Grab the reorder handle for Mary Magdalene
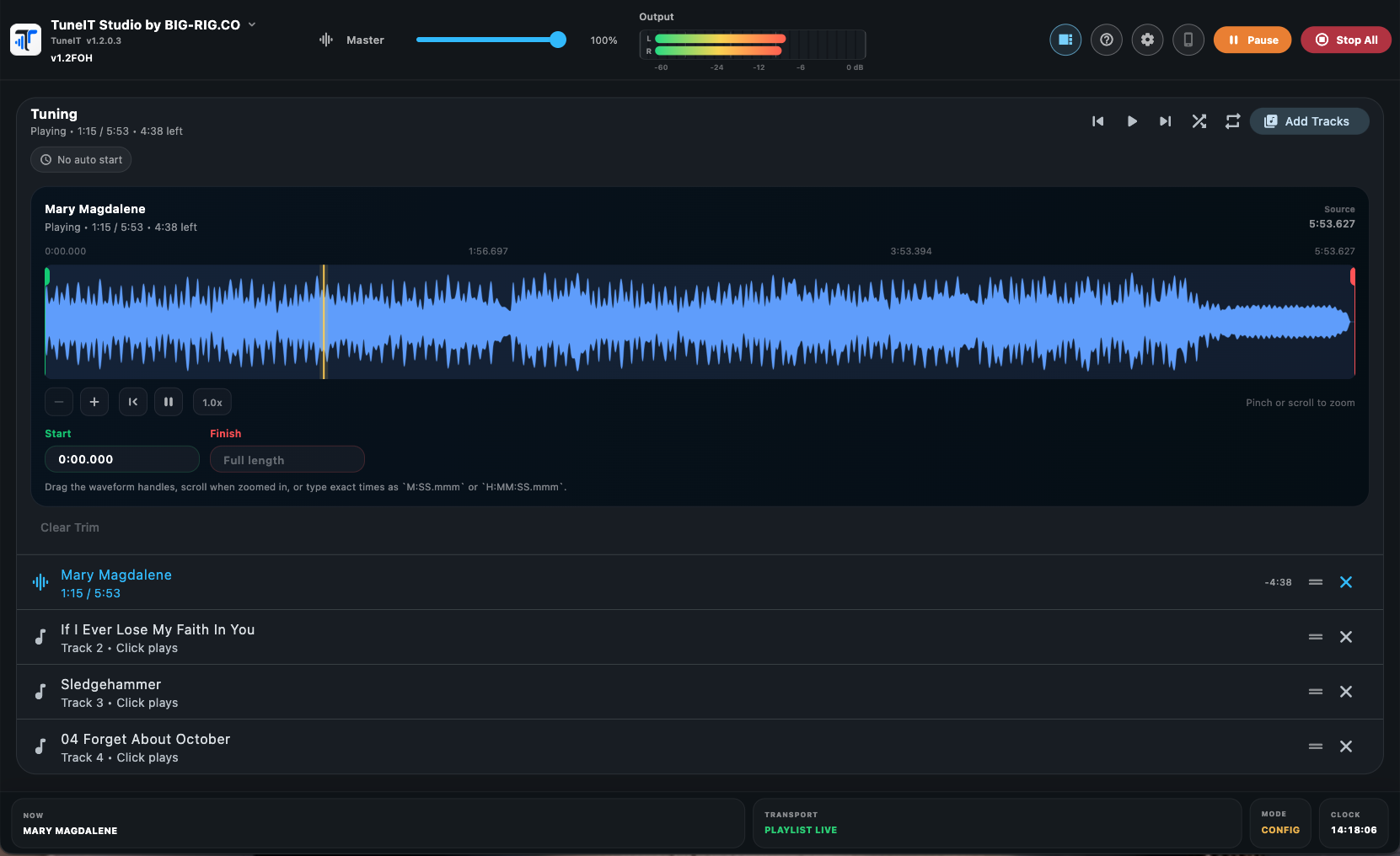1400x856 pixels. pos(1316,582)
